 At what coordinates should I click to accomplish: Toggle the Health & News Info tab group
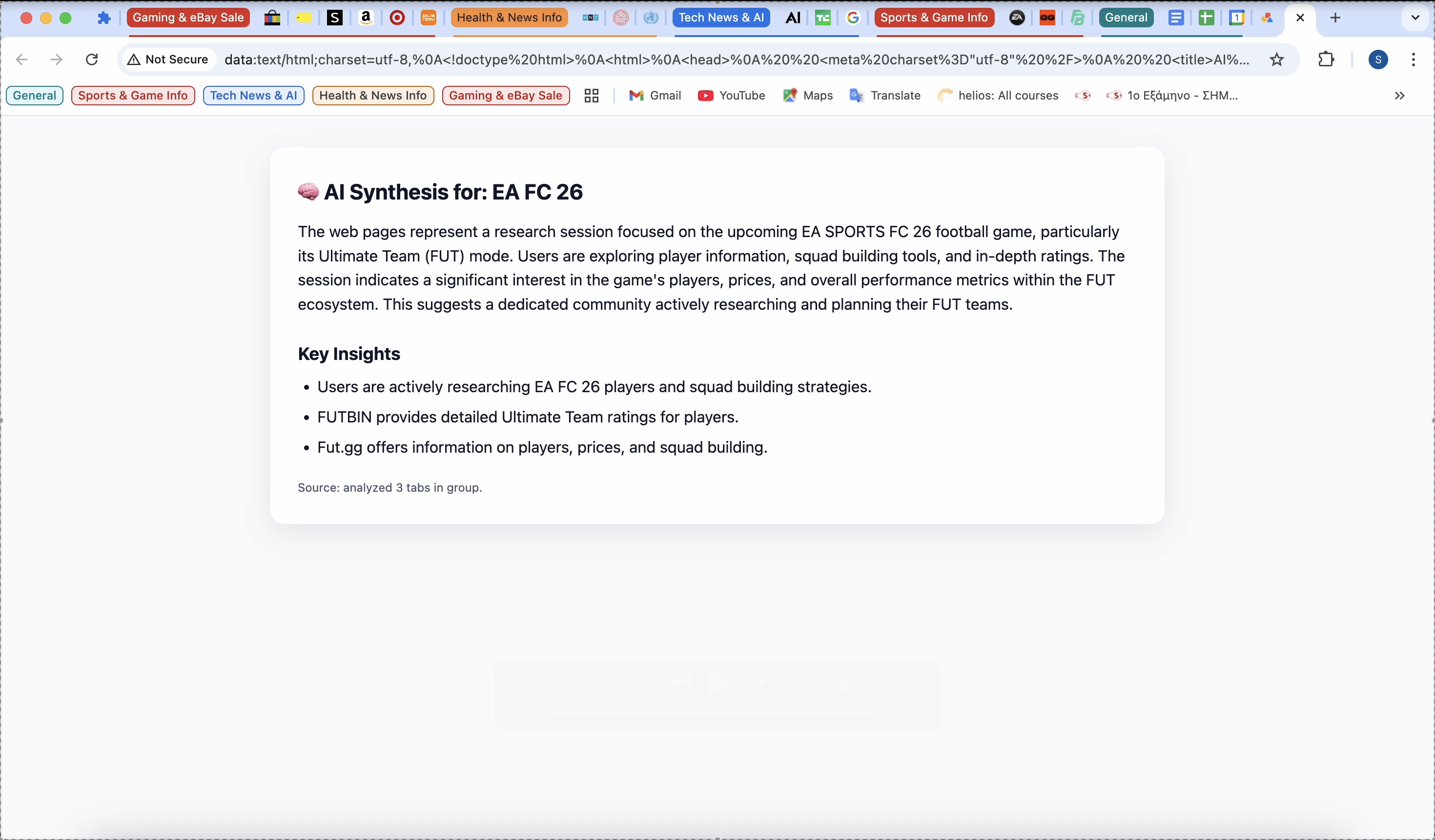point(509,18)
